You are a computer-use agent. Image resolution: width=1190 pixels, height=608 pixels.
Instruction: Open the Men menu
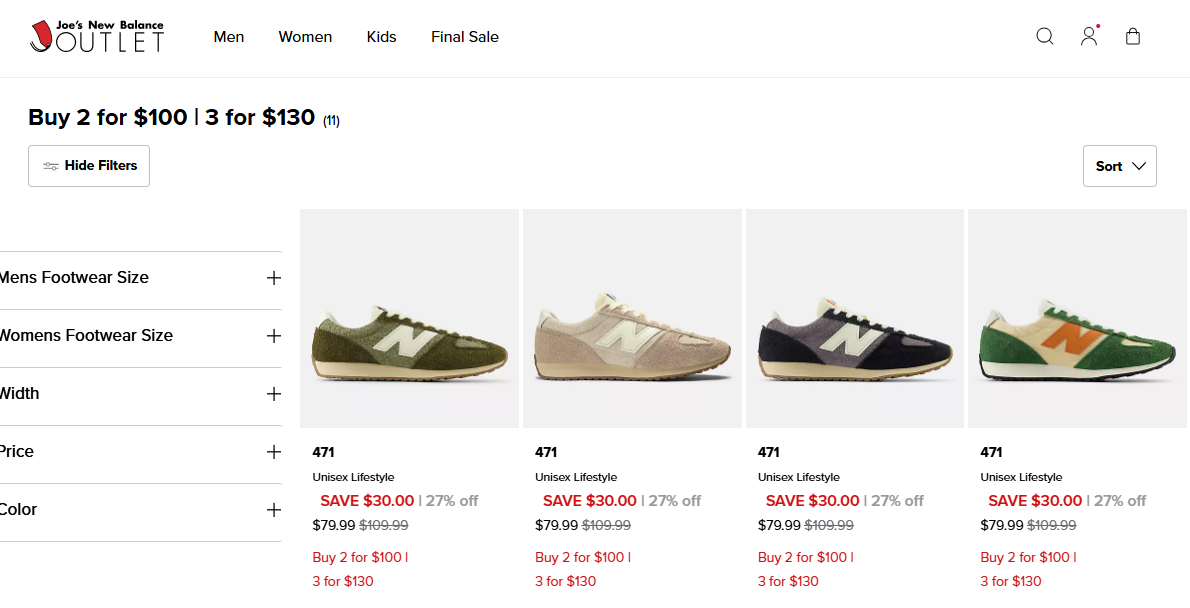(229, 37)
